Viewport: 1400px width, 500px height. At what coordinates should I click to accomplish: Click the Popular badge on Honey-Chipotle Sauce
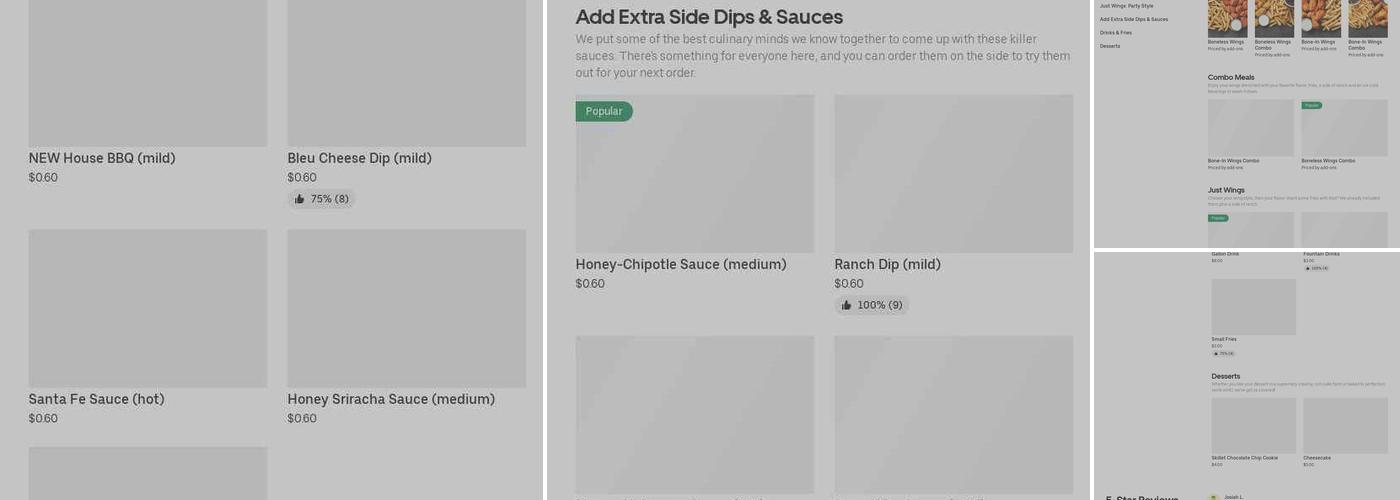click(x=603, y=111)
